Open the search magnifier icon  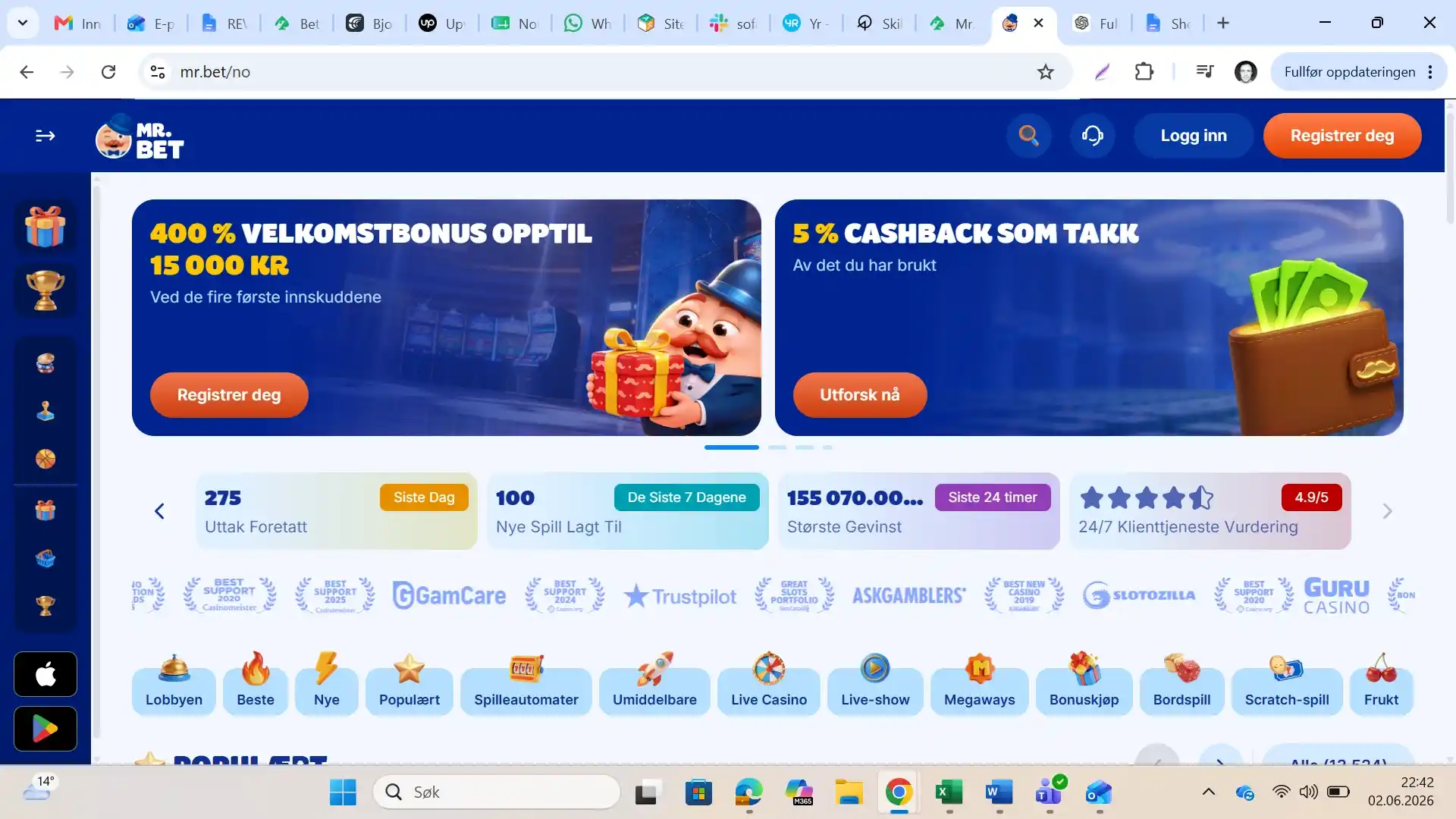(1028, 136)
